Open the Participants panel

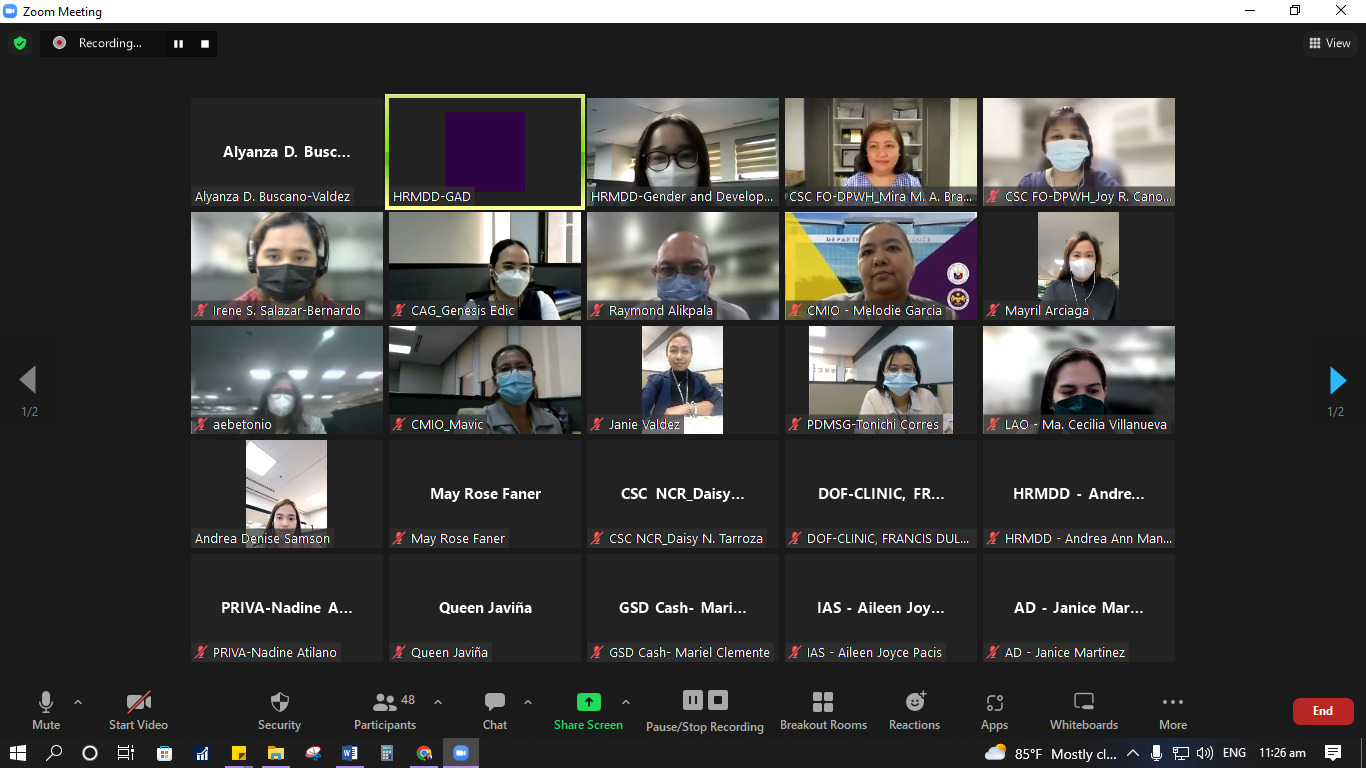point(385,711)
